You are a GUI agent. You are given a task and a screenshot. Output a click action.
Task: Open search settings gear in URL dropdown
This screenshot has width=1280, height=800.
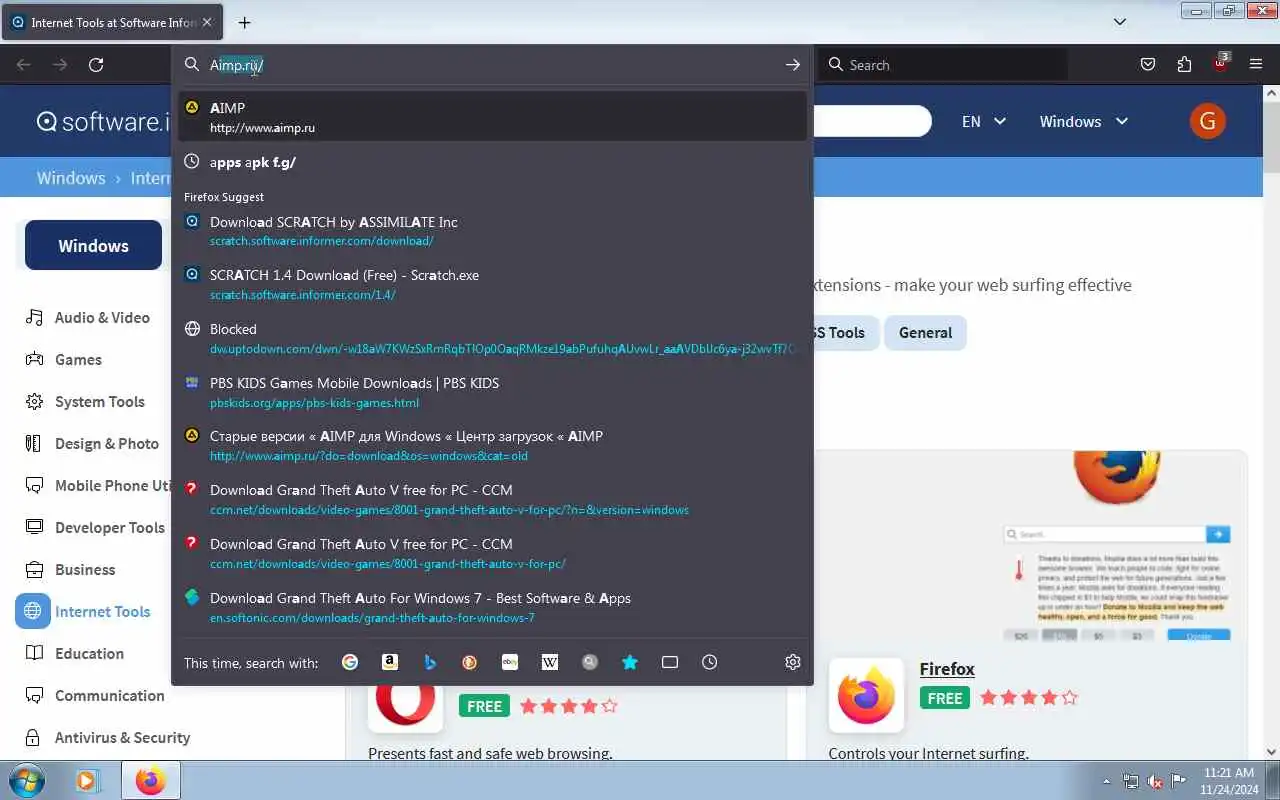click(x=793, y=662)
